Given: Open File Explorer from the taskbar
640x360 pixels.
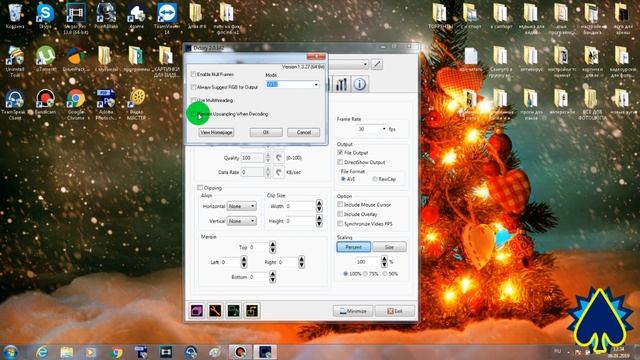Looking at the screenshot, I should tap(67, 352).
